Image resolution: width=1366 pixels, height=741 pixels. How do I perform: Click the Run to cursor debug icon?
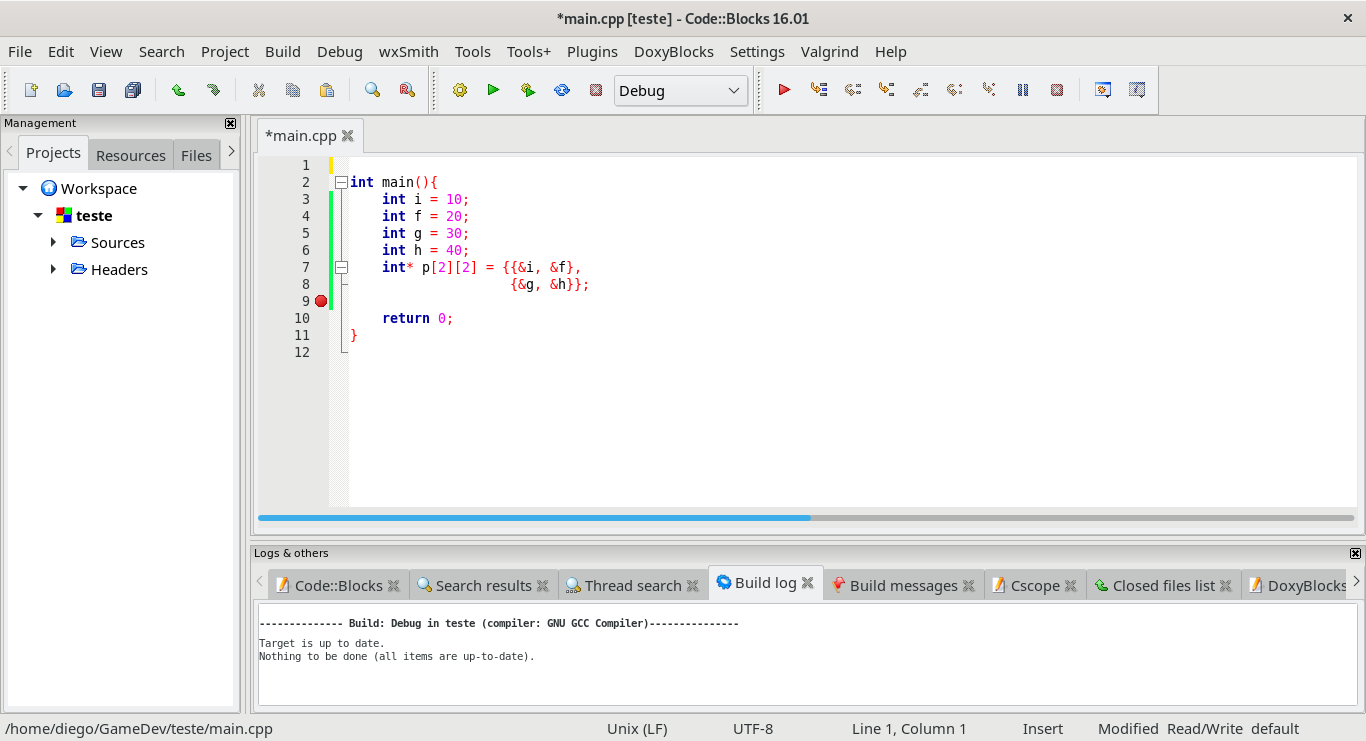coord(819,90)
